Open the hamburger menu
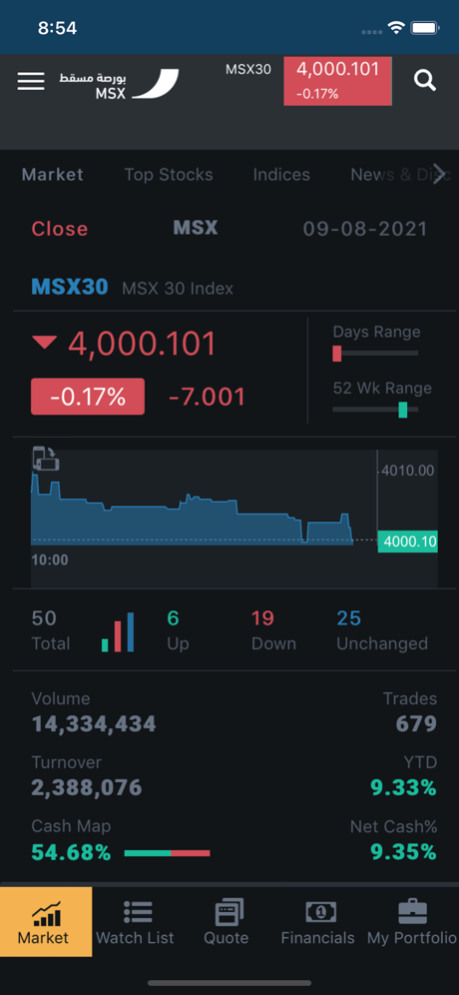This screenshot has height=995, width=459. [30, 81]
